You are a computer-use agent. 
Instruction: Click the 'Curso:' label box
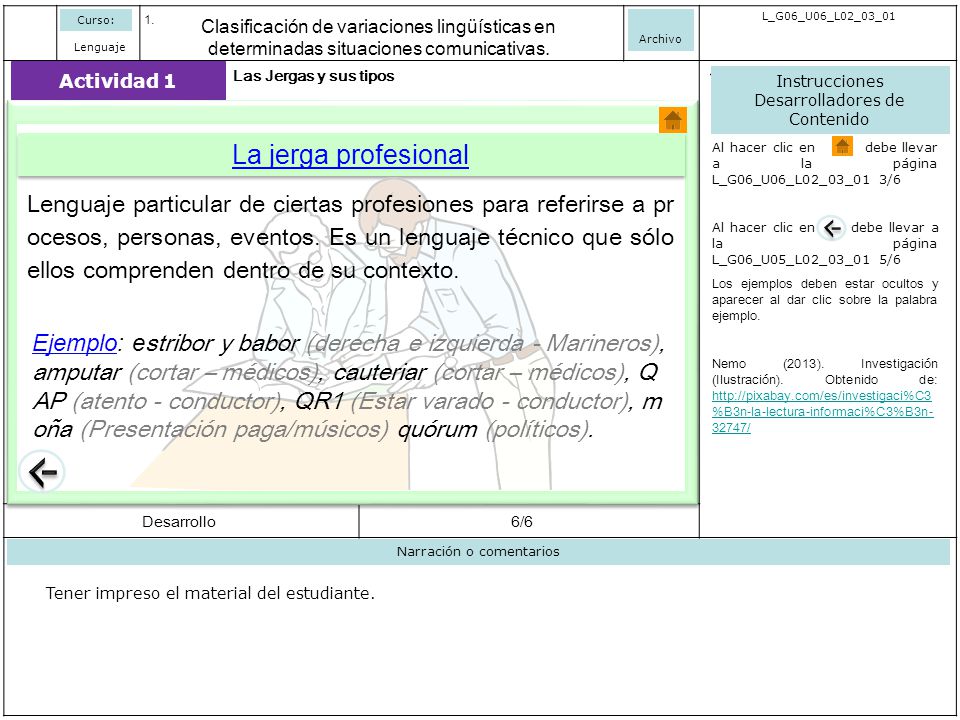click(96, 20)
